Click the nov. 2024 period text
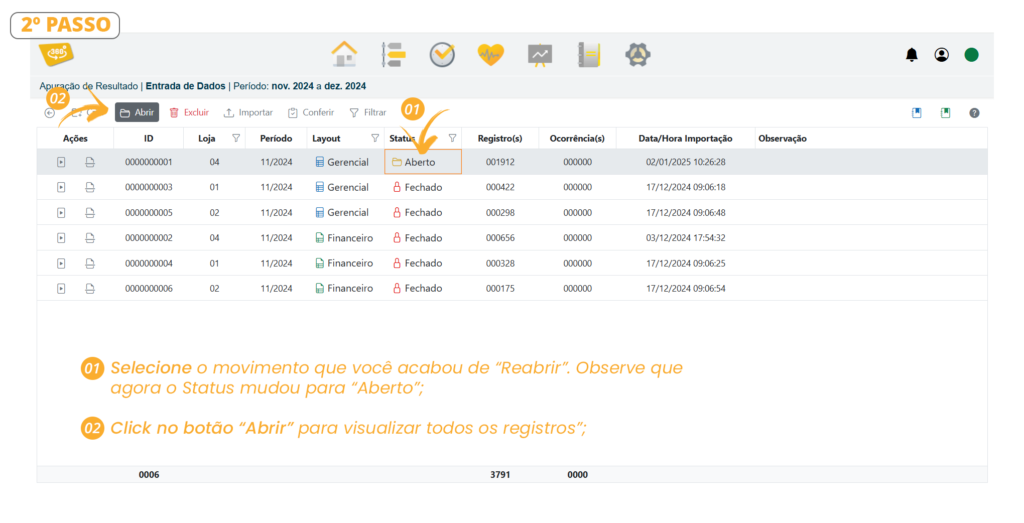Viewport: 1024px width, 523px height. [293, 86]
